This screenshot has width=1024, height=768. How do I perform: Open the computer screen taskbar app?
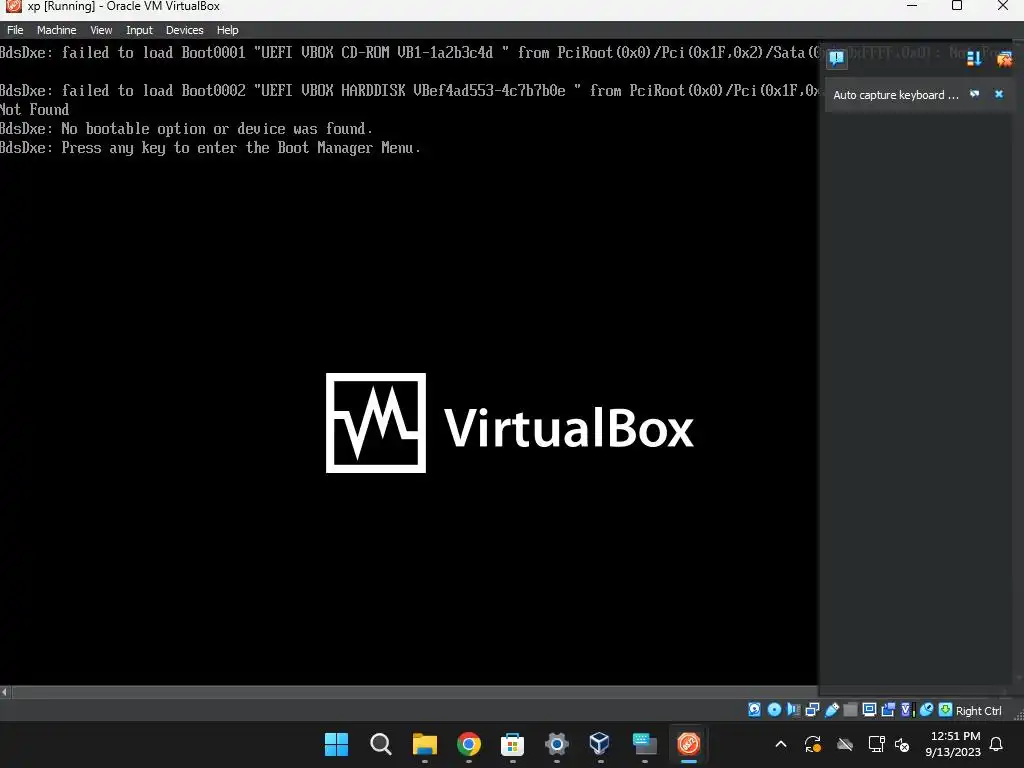point(645,744)
